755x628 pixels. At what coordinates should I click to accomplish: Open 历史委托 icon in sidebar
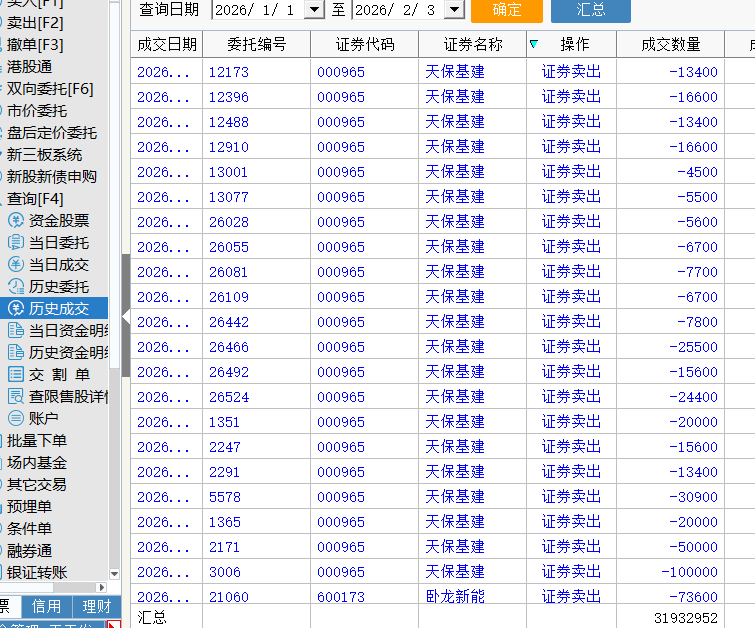coord(16,287)
